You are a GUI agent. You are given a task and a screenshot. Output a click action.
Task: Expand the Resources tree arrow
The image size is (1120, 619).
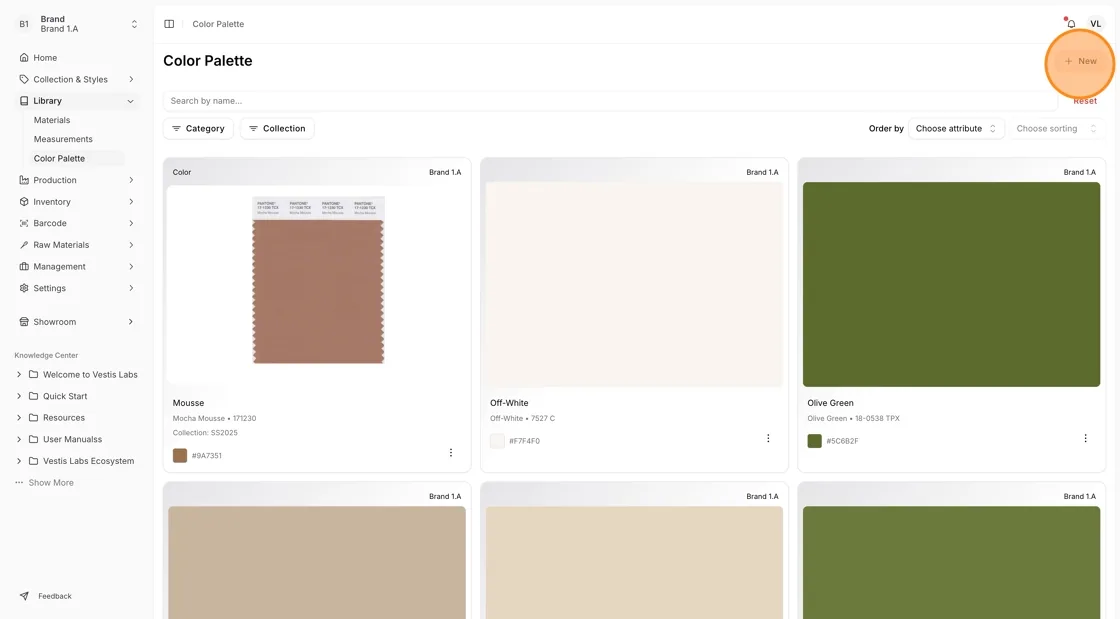click(x=19, y=418)
